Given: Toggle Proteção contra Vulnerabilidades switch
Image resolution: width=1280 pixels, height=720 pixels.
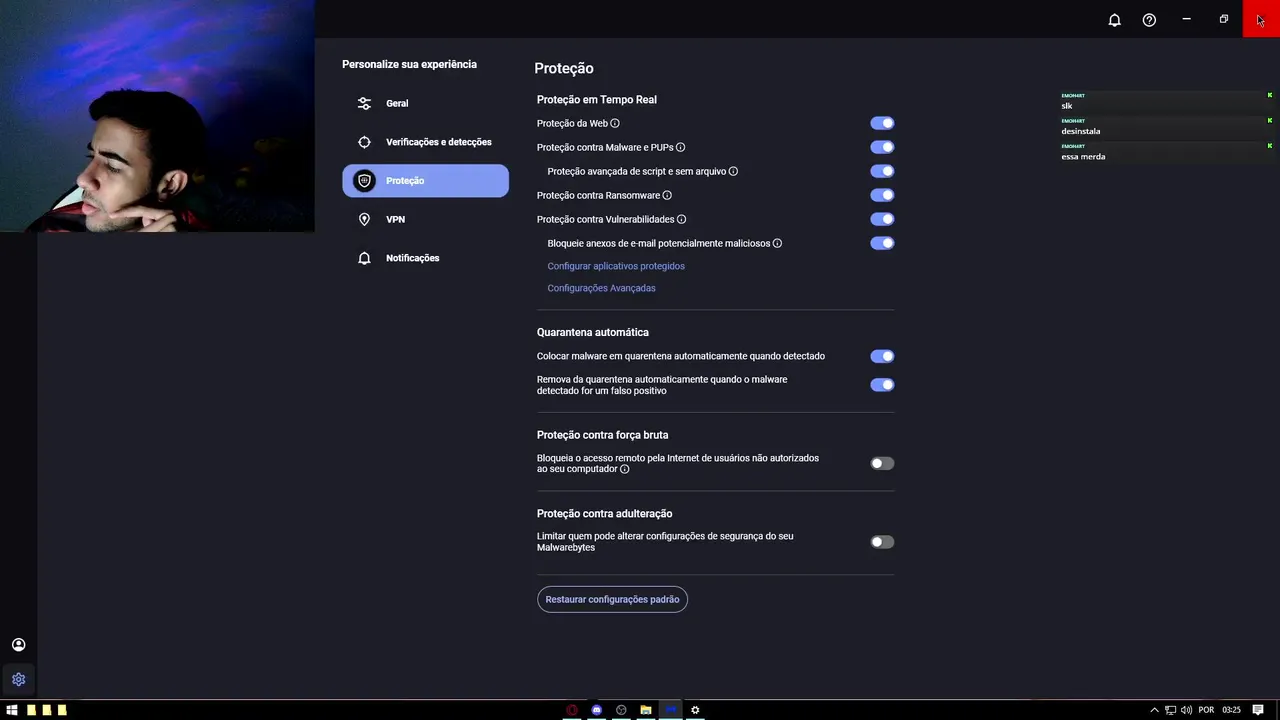Looking at the screenshot, I should (882, 219).
